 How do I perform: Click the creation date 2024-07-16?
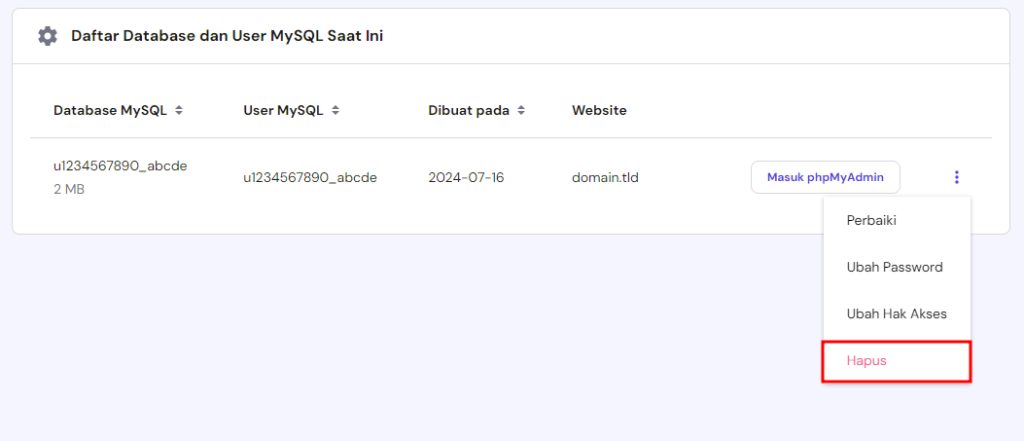pos(466,178)
